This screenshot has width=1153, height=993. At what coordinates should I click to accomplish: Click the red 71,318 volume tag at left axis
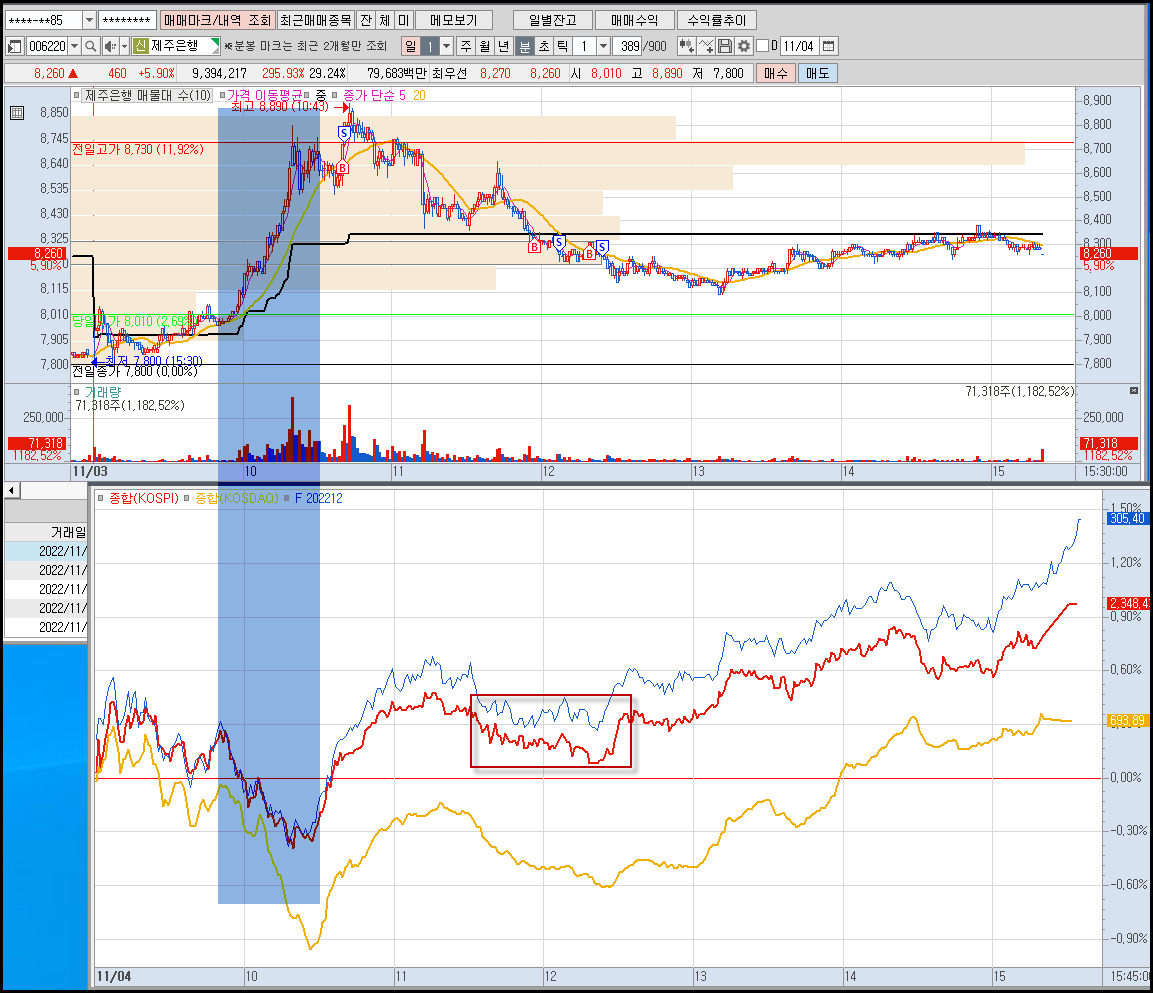point(38,443)
